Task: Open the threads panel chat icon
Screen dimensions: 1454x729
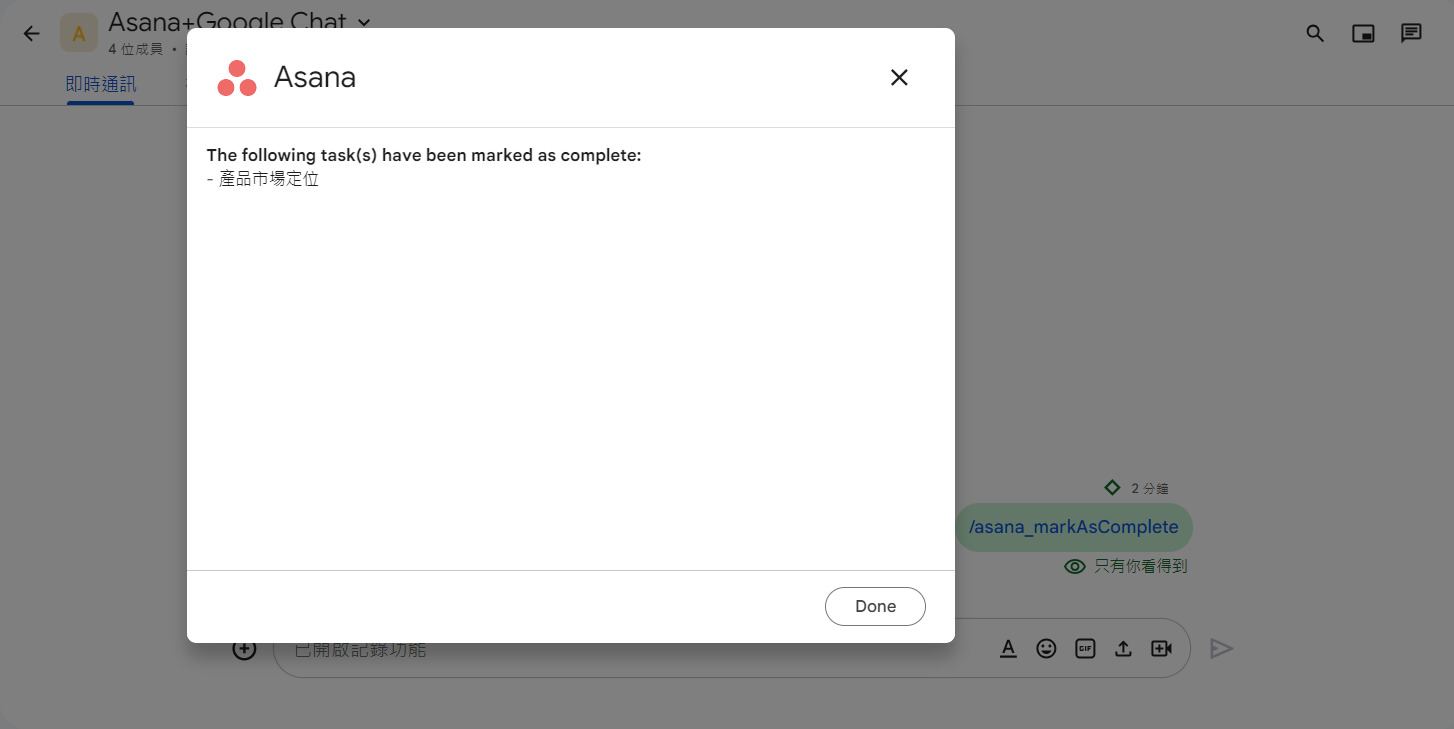Action: click(x=1411, y=33)
